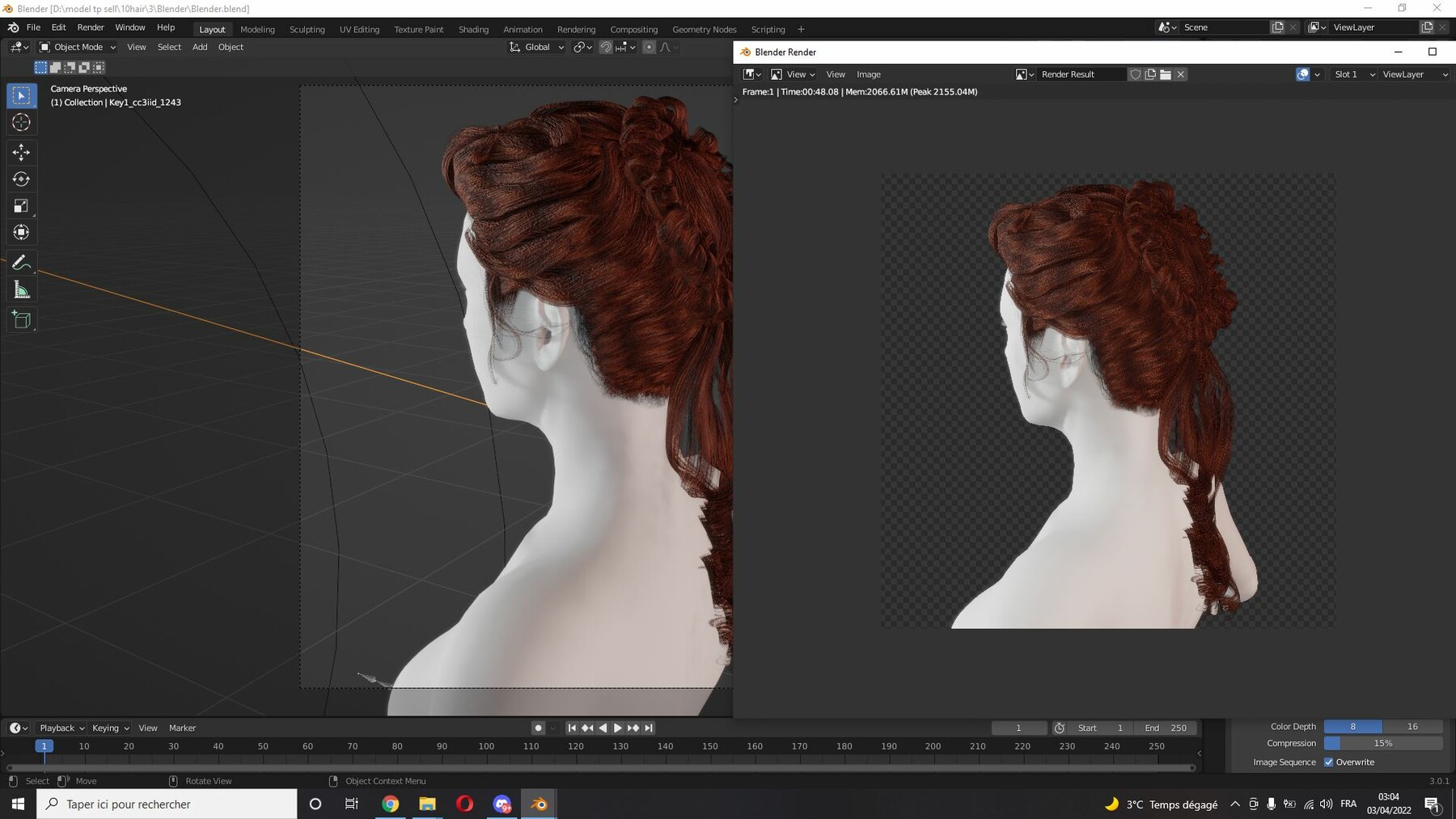Open the Object Mode dropdown

pos(78,47)
